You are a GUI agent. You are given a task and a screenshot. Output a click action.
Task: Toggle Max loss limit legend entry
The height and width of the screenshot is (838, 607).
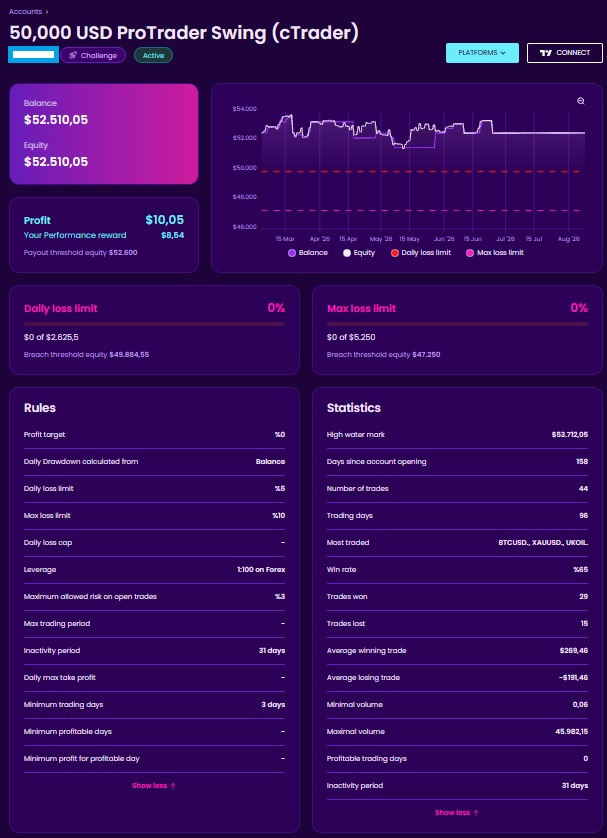click(495, 253)
